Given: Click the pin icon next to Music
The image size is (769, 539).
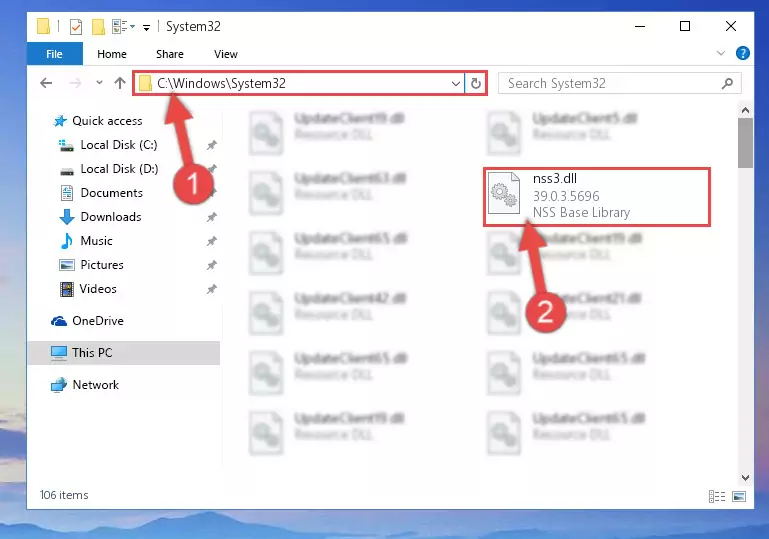Looking at the screenshot, I should tap(211, 241).
